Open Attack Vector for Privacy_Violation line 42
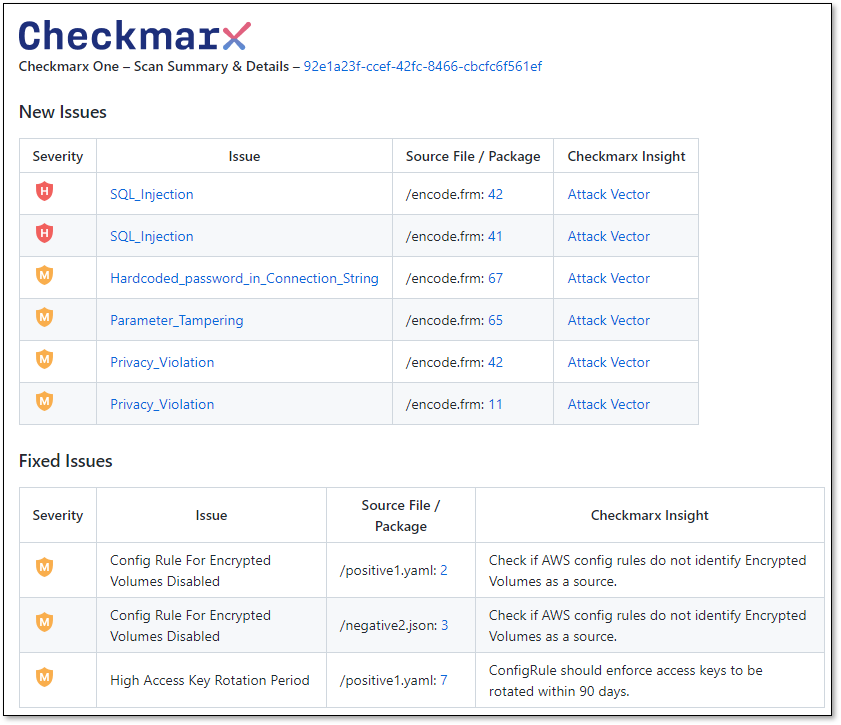The height and width of the screenshot is (725, 841). [x=609, y=362]
